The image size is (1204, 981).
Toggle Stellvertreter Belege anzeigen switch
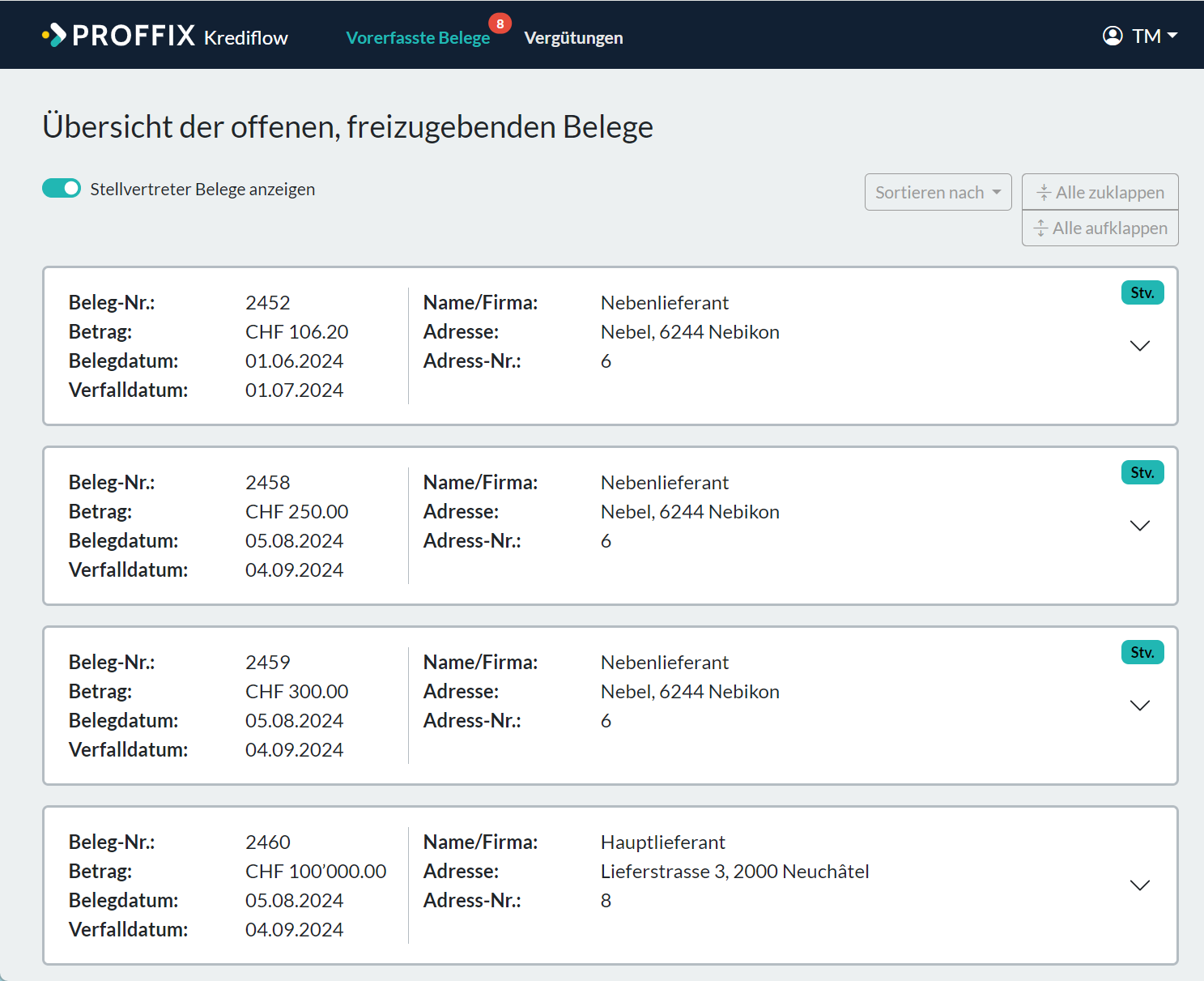click(62, 188)
